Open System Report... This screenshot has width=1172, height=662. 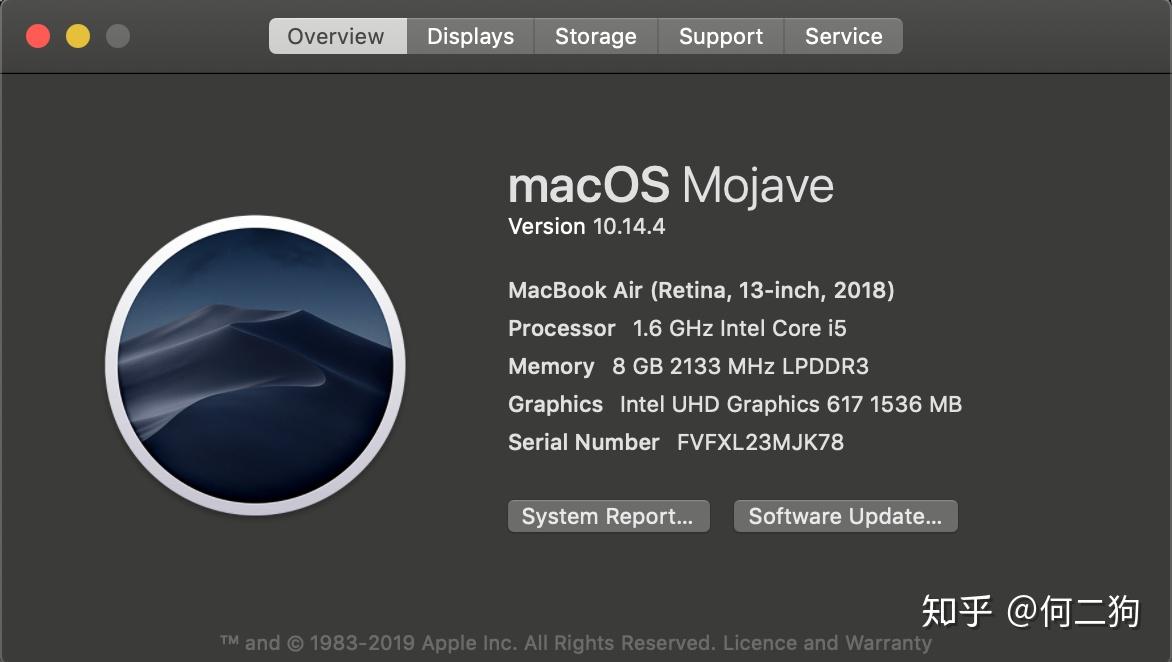[x=608, y=516]
